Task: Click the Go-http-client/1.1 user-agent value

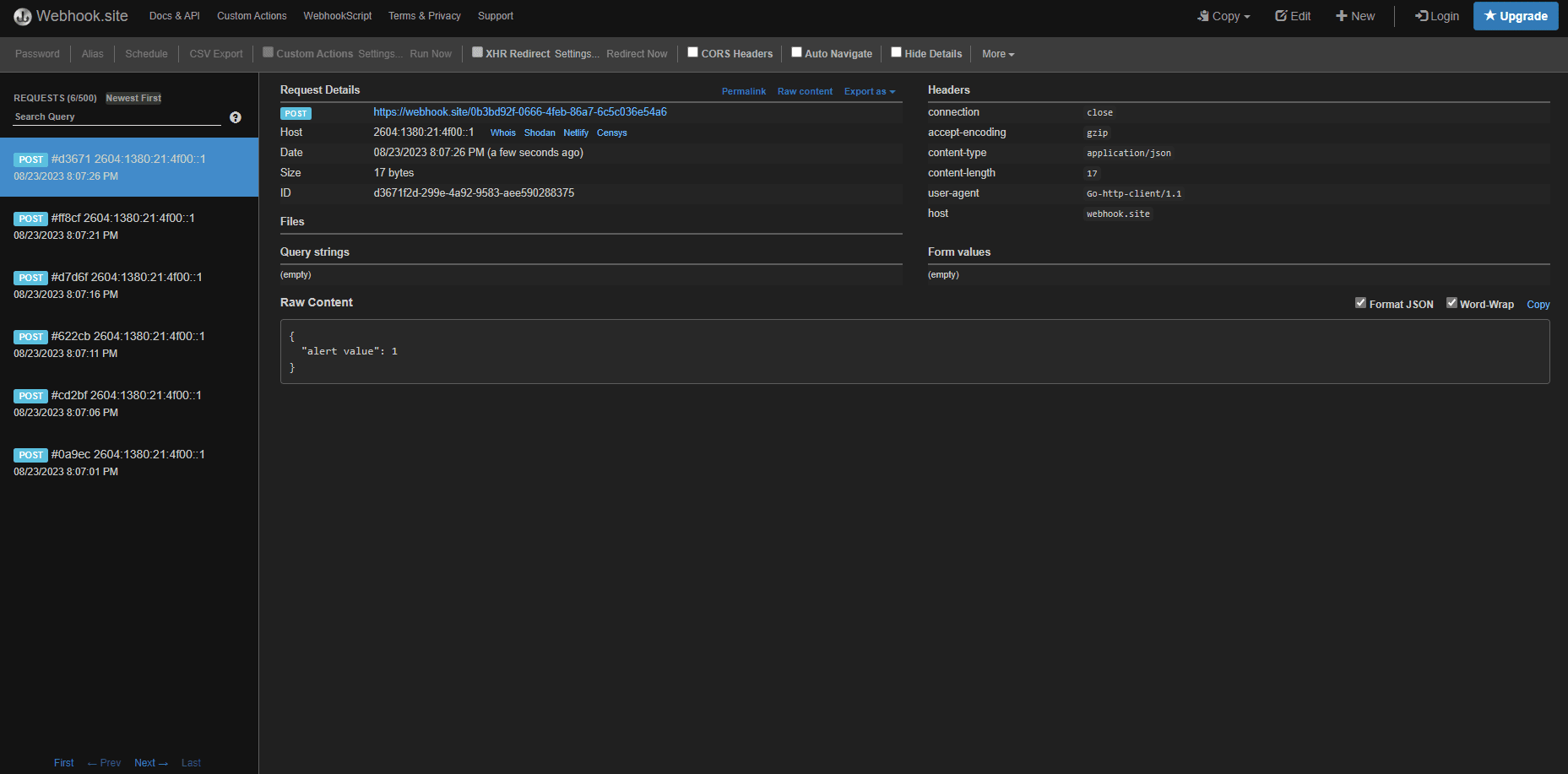Action: tap(1134, 193)
